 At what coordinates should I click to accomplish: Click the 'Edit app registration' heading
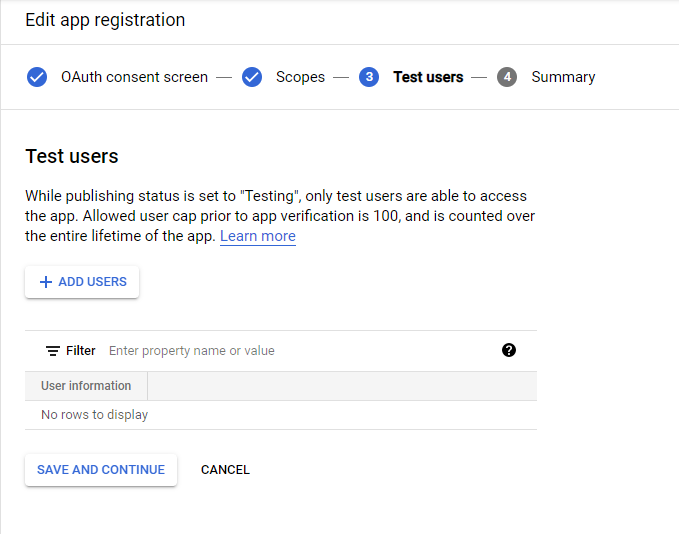click(105, 20)
